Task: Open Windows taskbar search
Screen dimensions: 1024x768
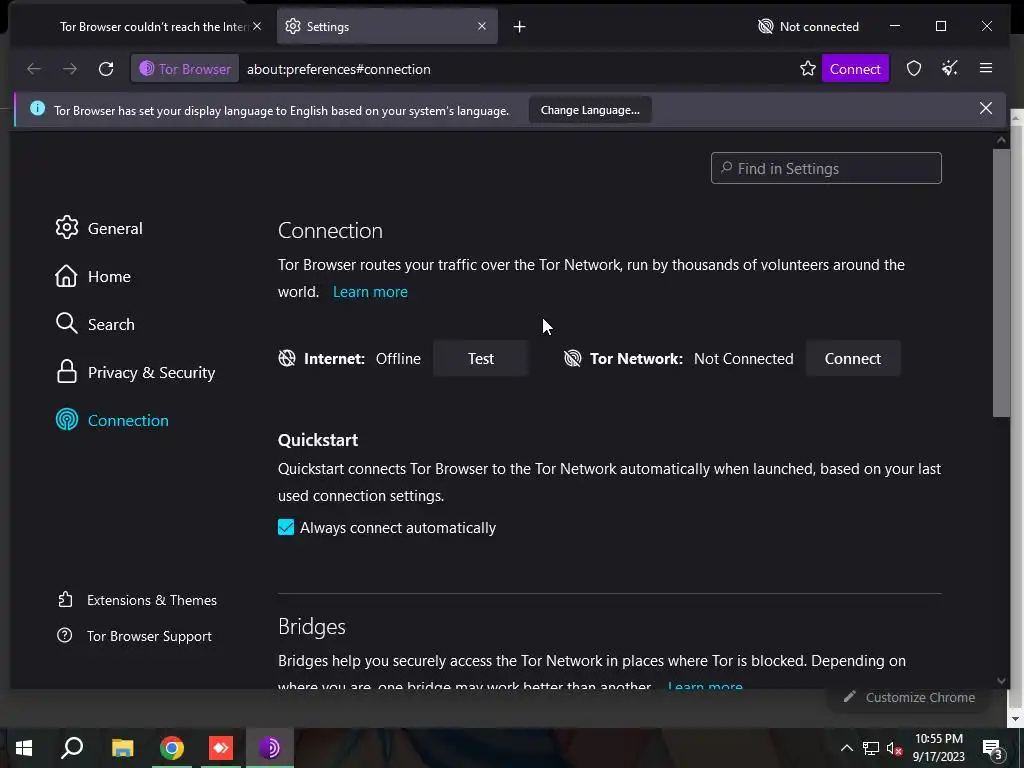Action: pos(72,748)
